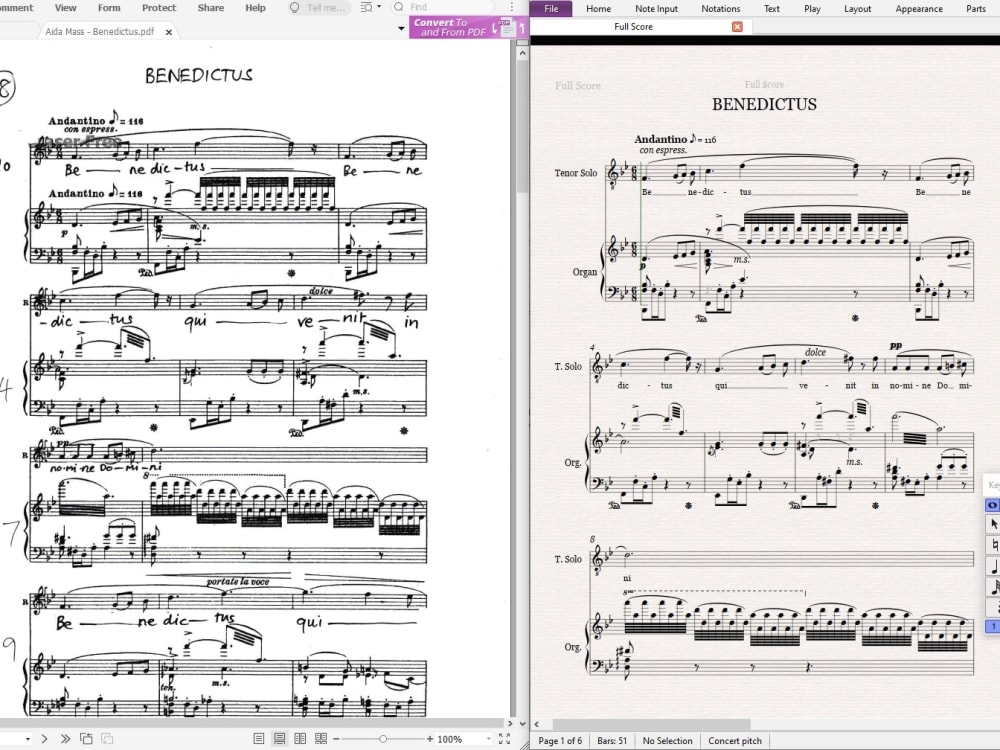The width and height of the screenshot is (1000, 750).
Task: Click the Bars: 51 status entry
Action: click(x=612, y=740)
